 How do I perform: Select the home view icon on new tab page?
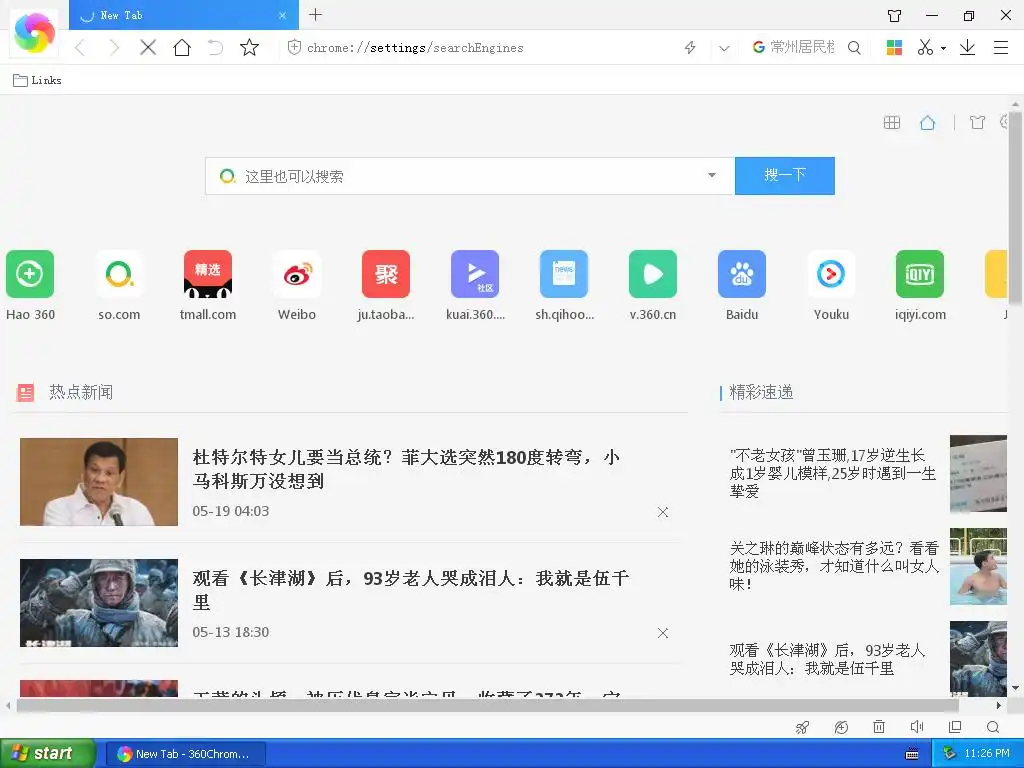coord(927,122)
